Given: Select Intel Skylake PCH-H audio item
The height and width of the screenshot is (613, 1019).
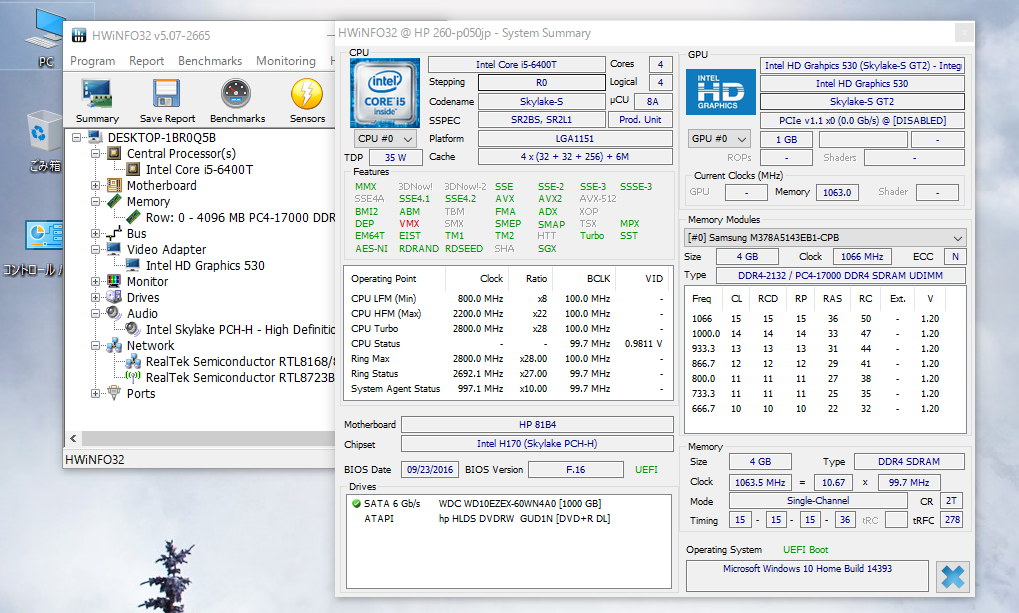Looking at the screenshot, I should click(x=240, y=330).
